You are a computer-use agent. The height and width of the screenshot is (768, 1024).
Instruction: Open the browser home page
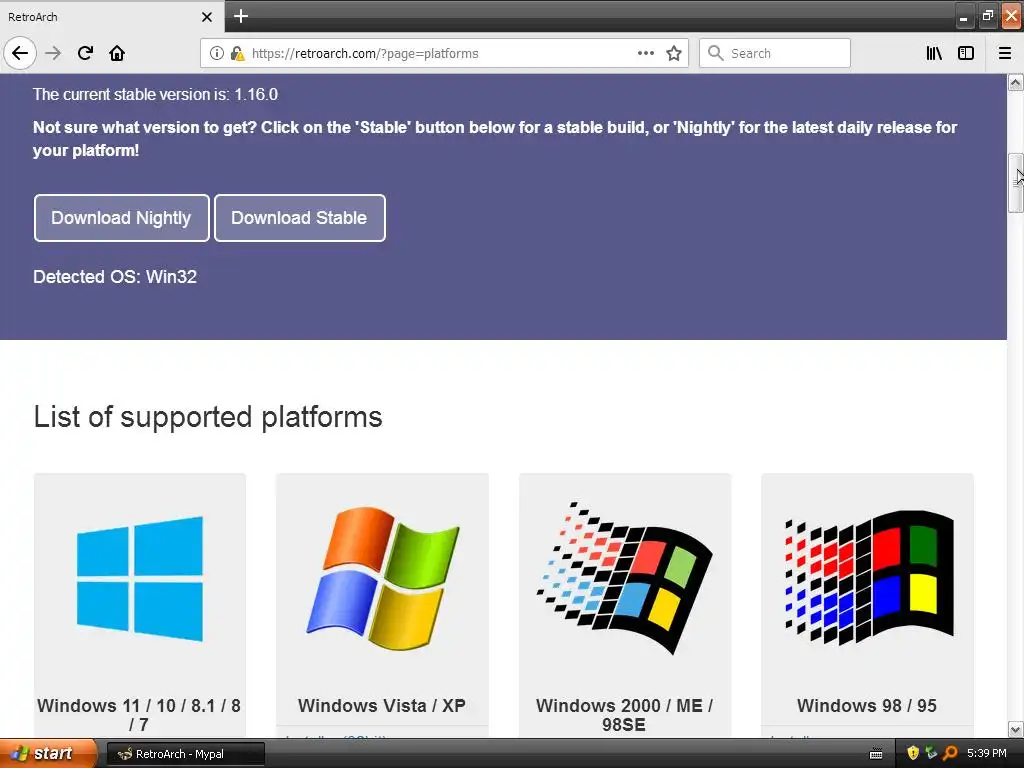[x=117, y=53]
